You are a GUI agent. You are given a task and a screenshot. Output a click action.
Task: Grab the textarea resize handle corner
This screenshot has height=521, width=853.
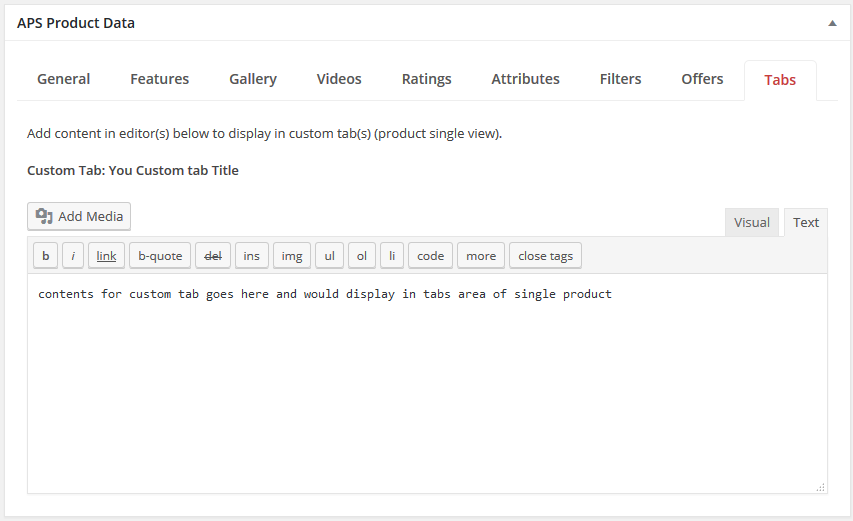tap(821, 487)
